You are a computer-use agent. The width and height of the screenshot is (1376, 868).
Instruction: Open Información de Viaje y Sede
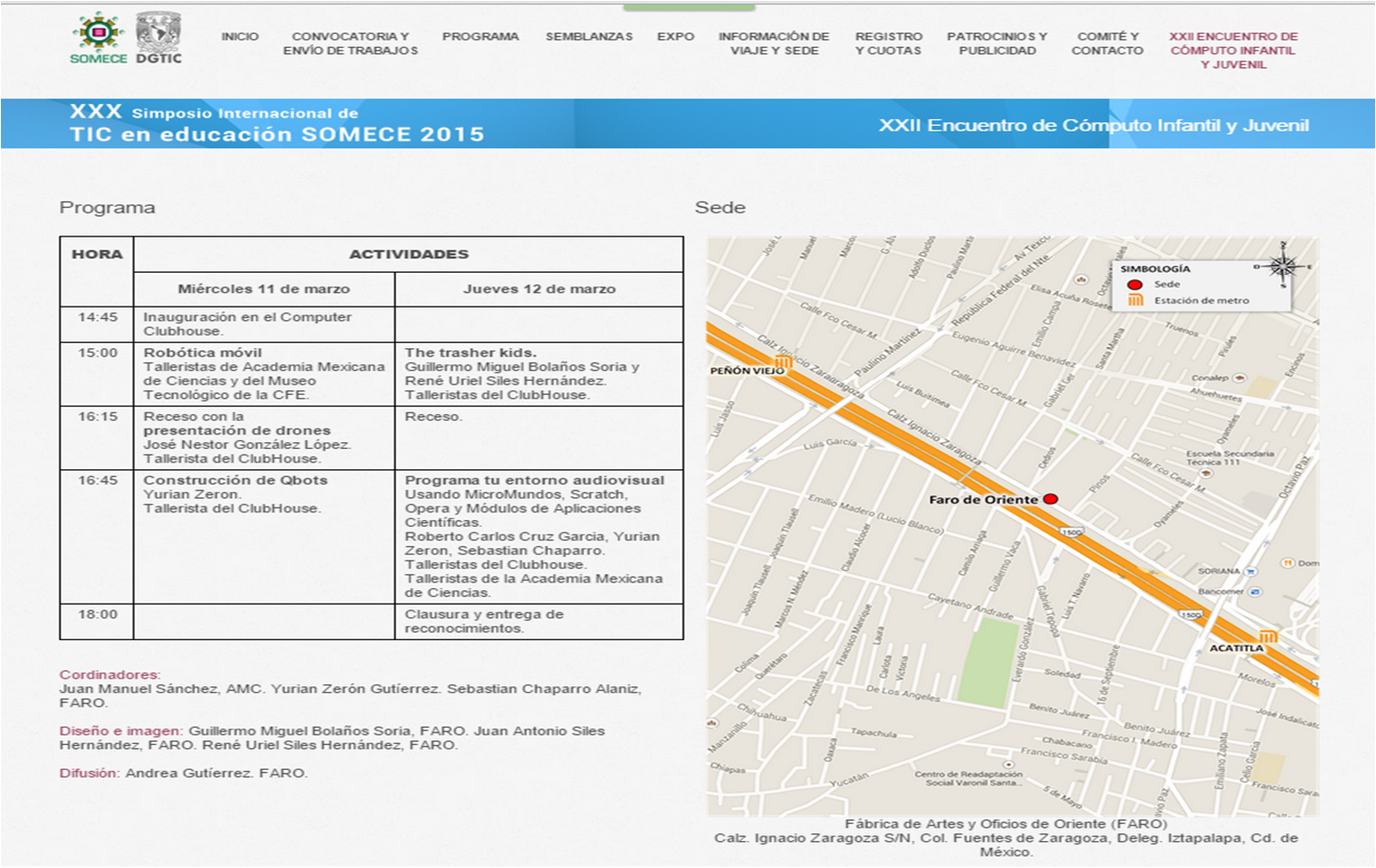pos(774,43)
